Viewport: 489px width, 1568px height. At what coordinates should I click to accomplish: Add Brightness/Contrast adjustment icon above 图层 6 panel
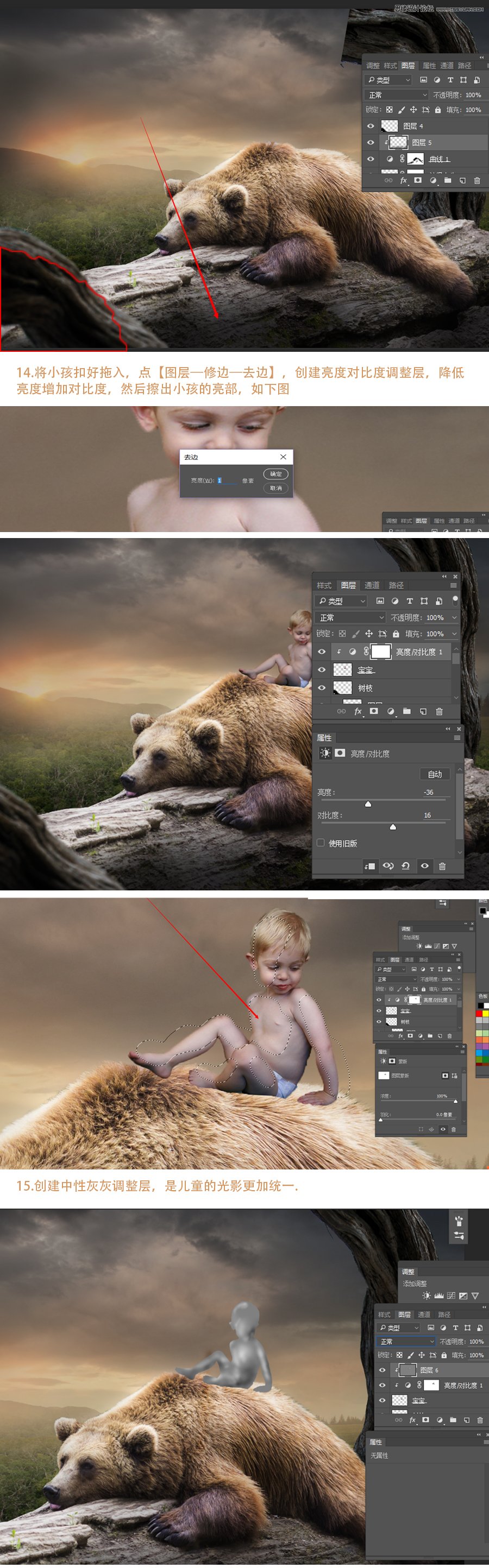tap(427, 1295)
